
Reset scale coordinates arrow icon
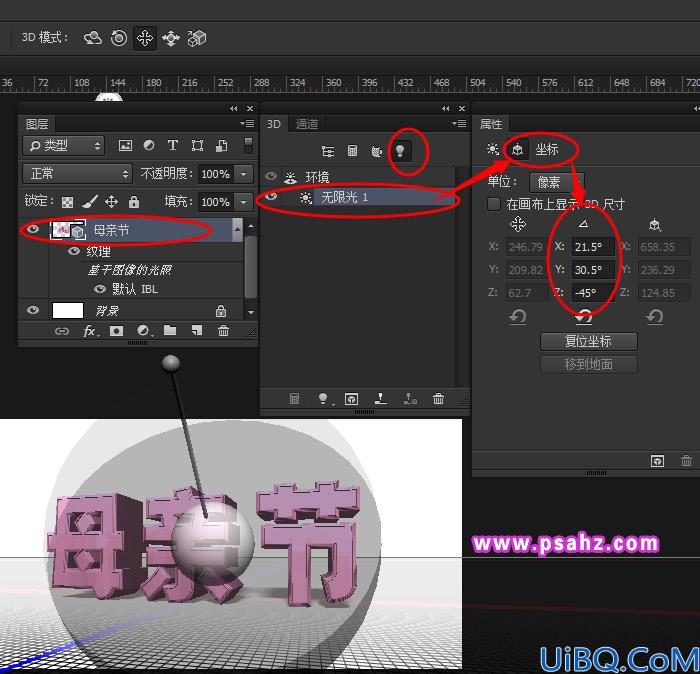click(x=654, y=317)
